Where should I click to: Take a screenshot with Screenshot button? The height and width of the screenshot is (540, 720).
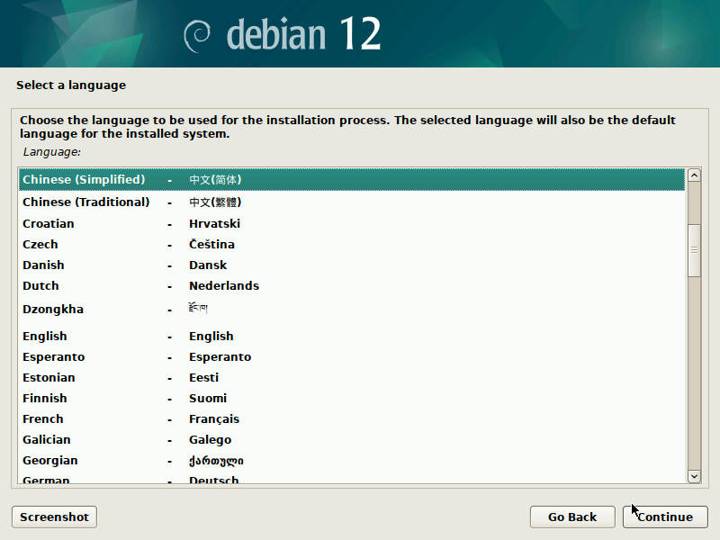point(54,517)
